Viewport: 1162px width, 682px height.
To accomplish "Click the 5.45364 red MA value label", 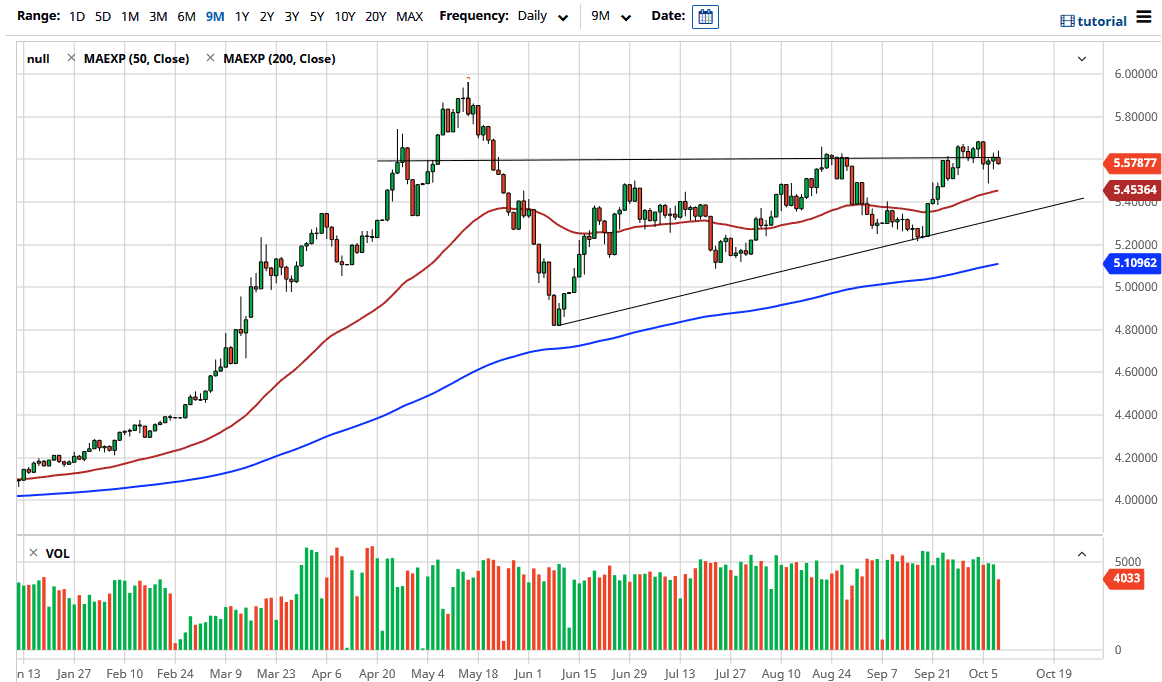I will click(1130, 190).
